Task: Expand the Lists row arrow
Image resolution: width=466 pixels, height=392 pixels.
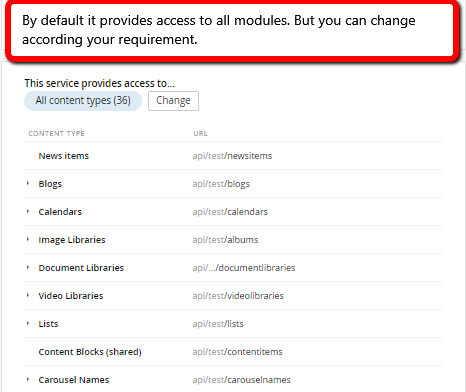Action: coord(28,323)
